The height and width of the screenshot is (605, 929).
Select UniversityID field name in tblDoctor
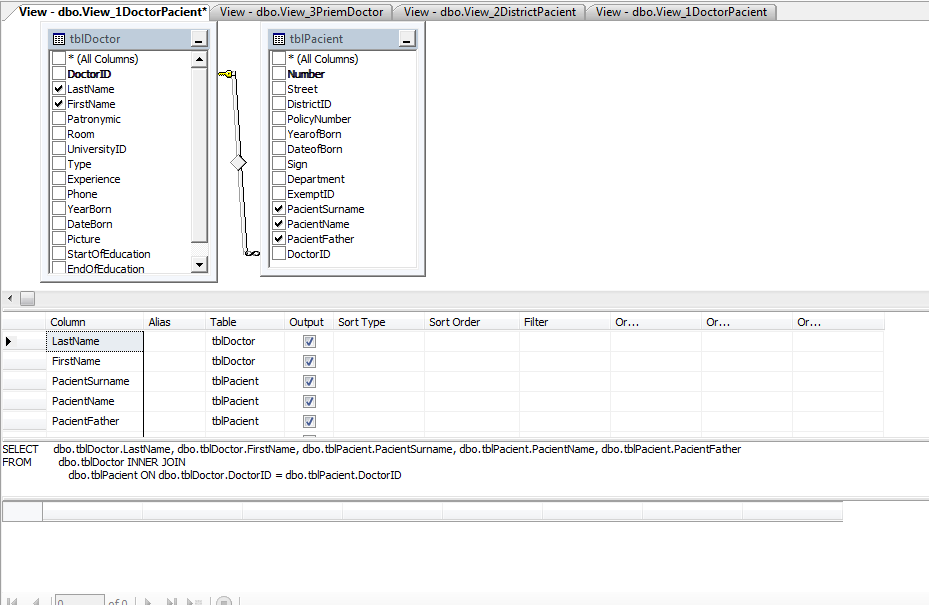pos(97,149)
